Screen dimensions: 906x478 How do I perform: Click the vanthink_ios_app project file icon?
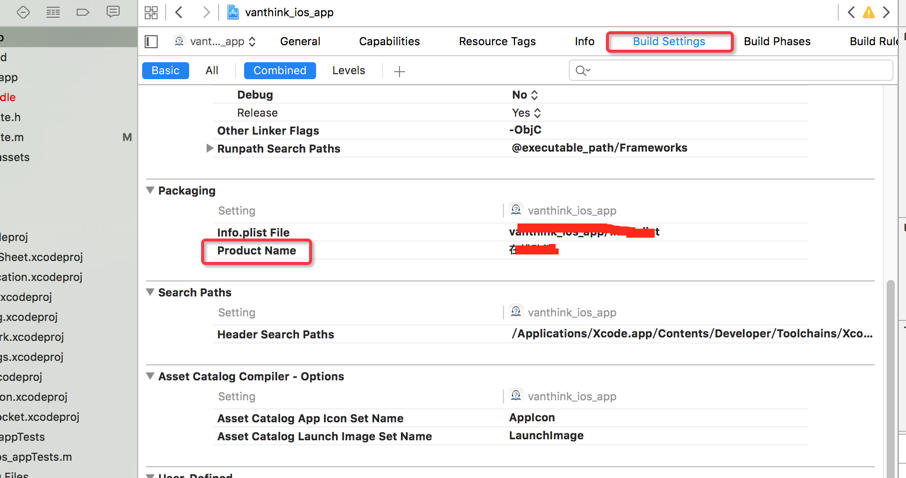[x=233, y=12]
